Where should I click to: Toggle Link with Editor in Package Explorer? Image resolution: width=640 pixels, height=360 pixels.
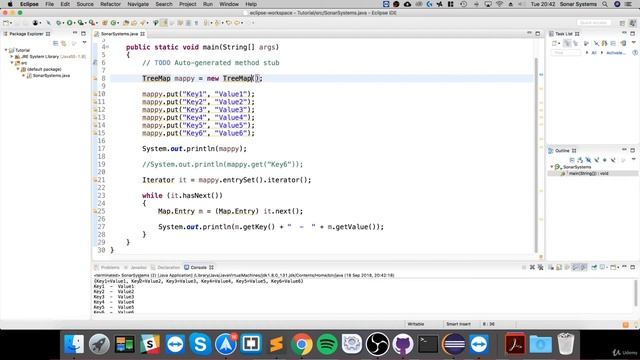point(64,43)
